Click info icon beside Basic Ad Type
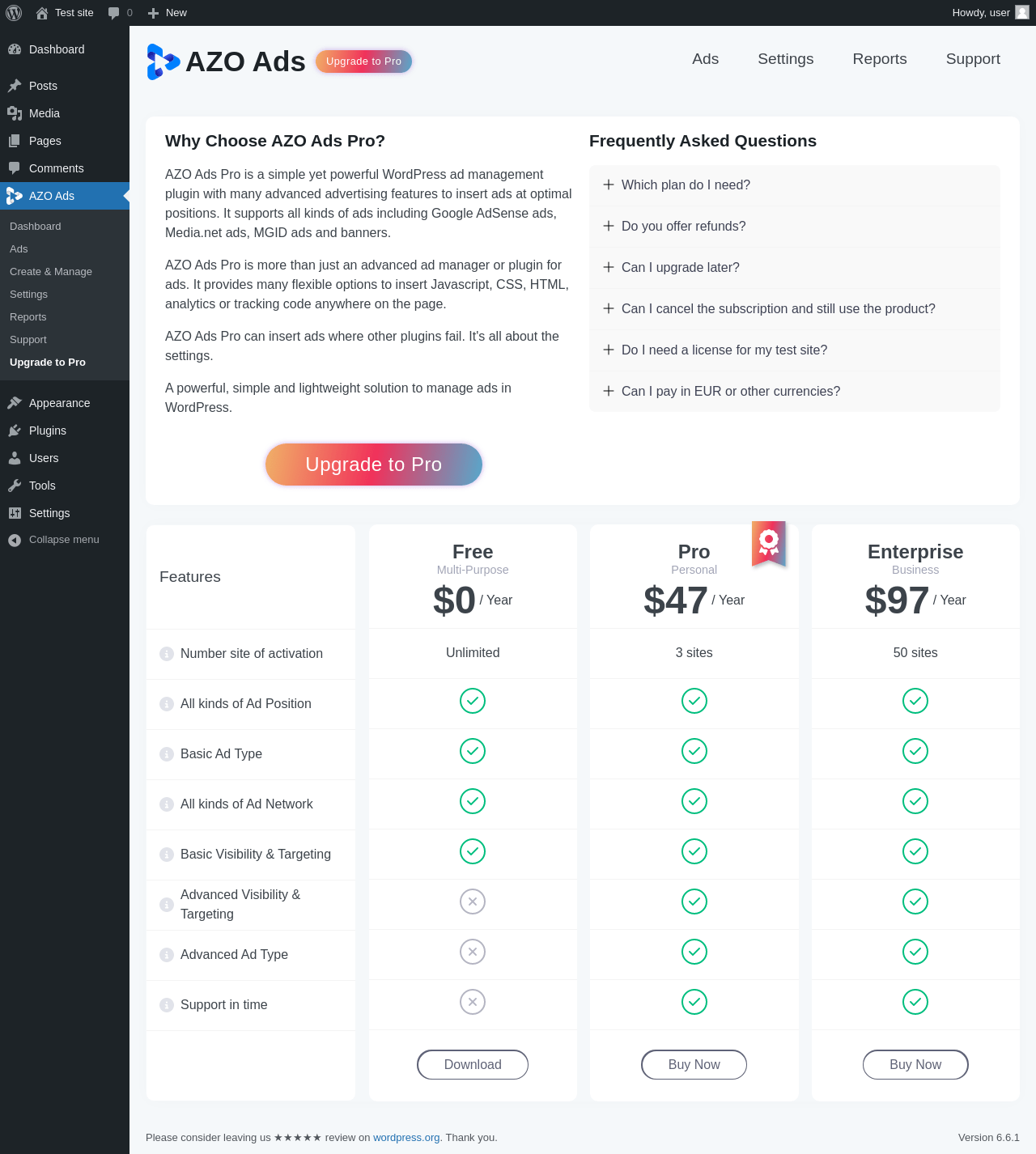Image resolution: width=1036 pixels, height=1154 pixels. (x=167, y=754)
